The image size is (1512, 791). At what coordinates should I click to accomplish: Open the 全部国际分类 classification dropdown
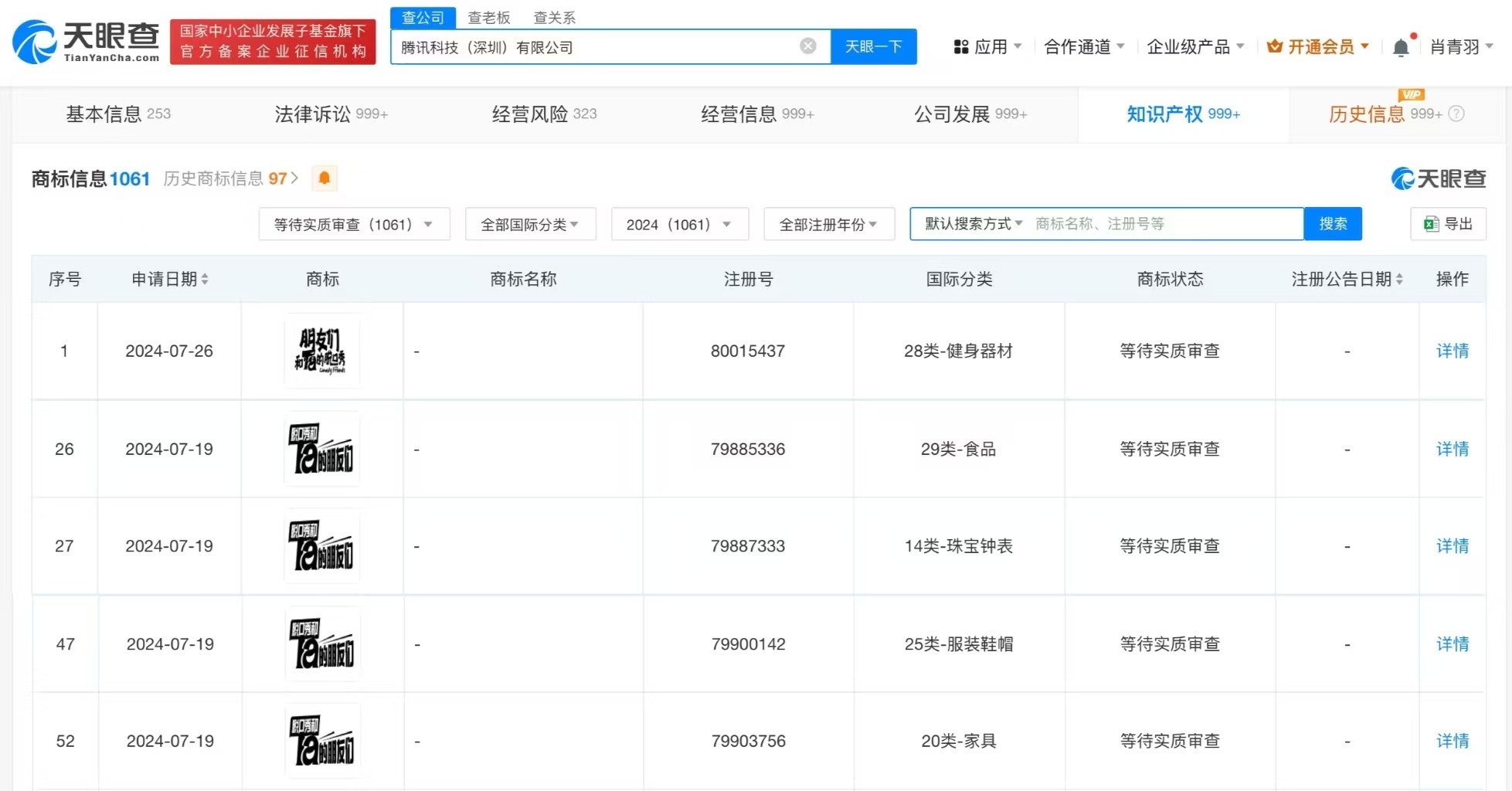(530, 224)
